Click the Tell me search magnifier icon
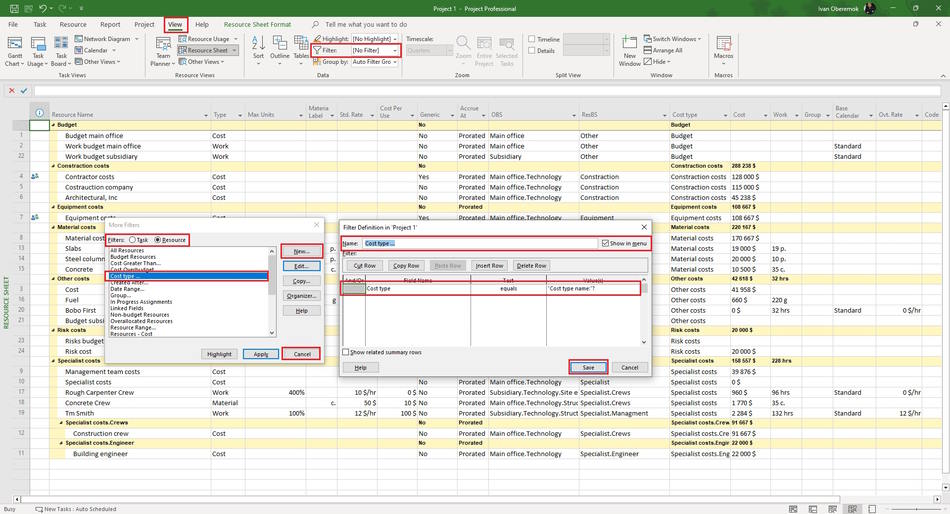 (315, 24)
